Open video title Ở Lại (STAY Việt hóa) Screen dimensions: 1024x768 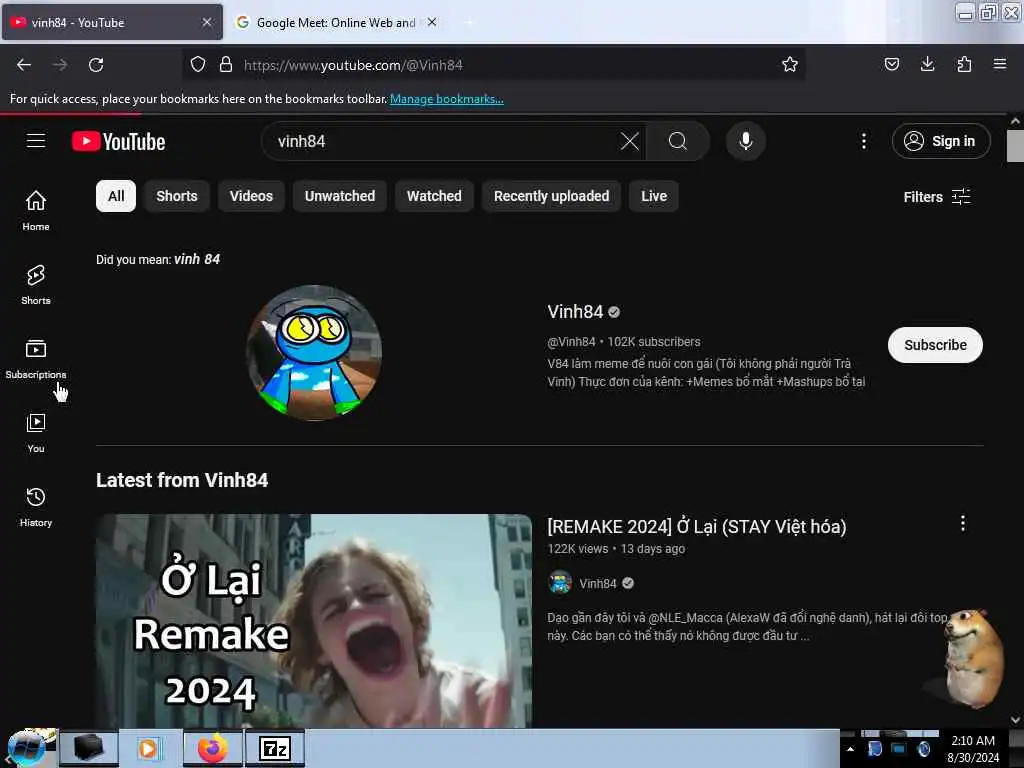697,526
